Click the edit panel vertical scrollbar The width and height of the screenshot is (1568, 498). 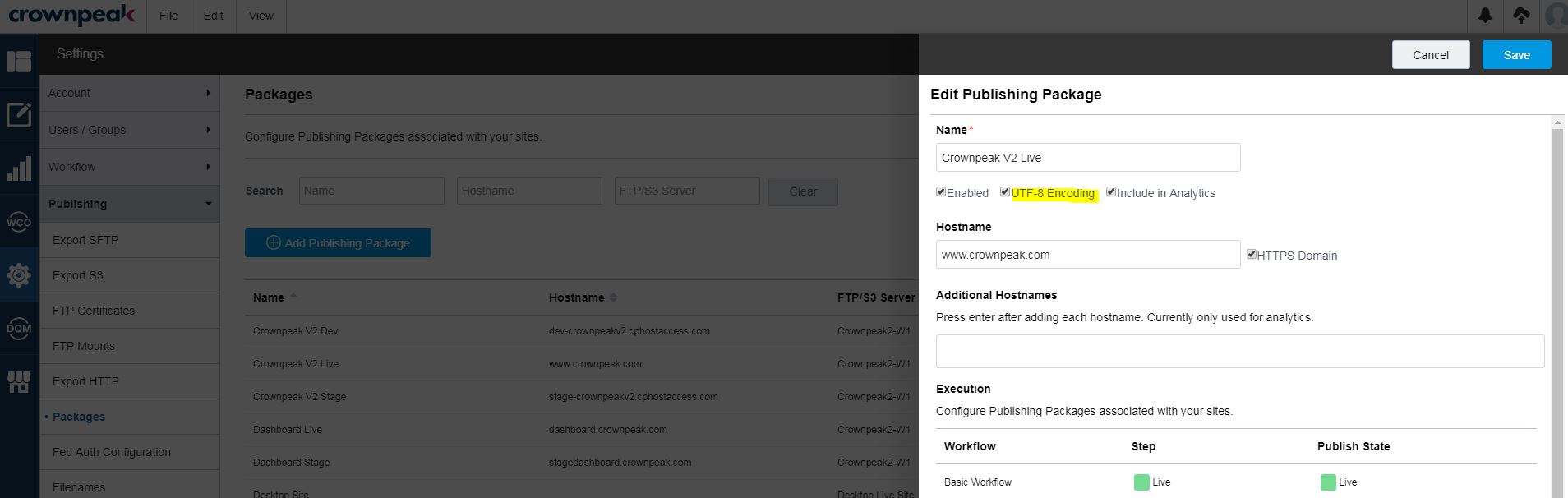pyautogui.click(x=1557, y=312)
